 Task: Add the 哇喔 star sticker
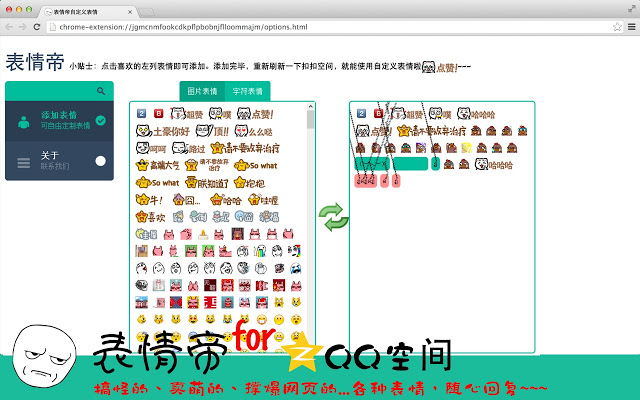click(x=263, y=200)
